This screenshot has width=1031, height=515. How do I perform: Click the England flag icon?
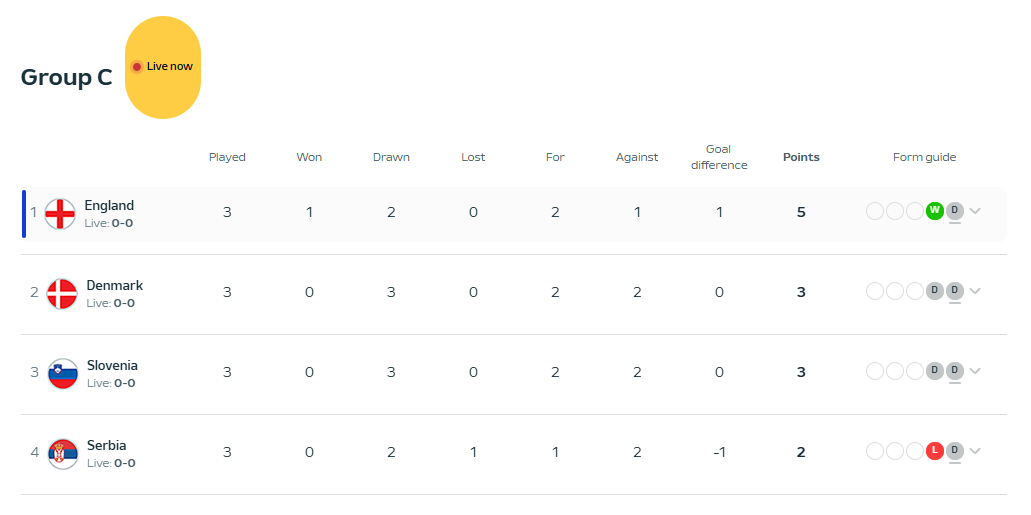pos(60,213)
